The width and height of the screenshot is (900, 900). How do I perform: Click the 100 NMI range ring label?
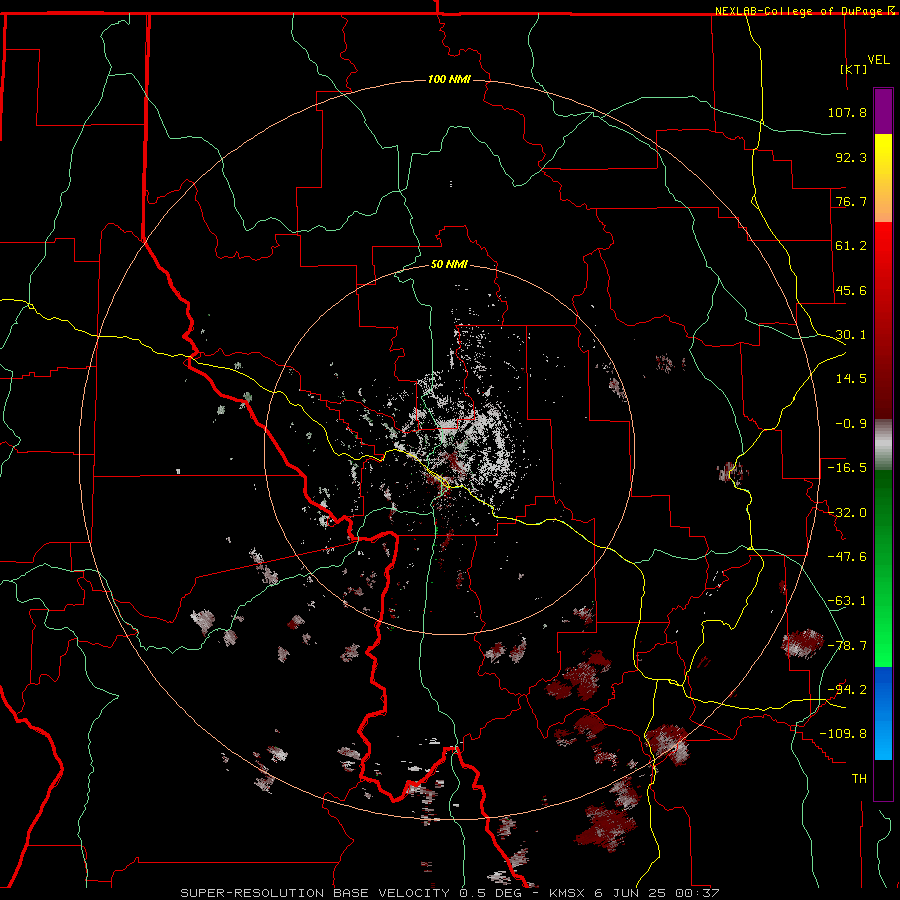point(449,79)
